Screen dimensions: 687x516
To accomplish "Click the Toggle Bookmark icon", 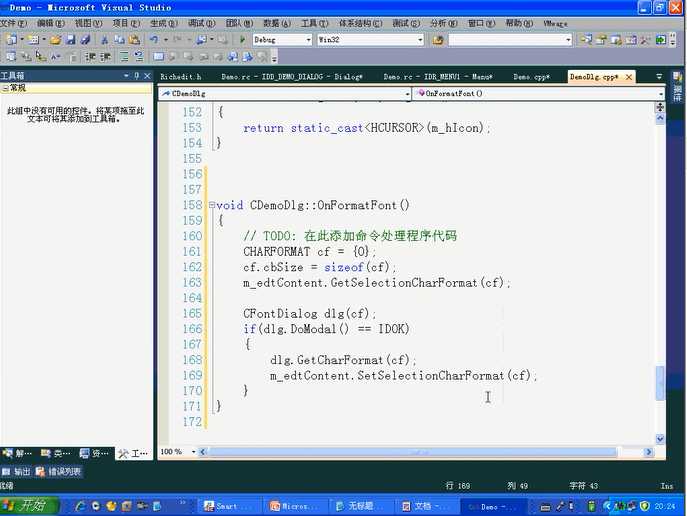I will (x=158, y=57).
